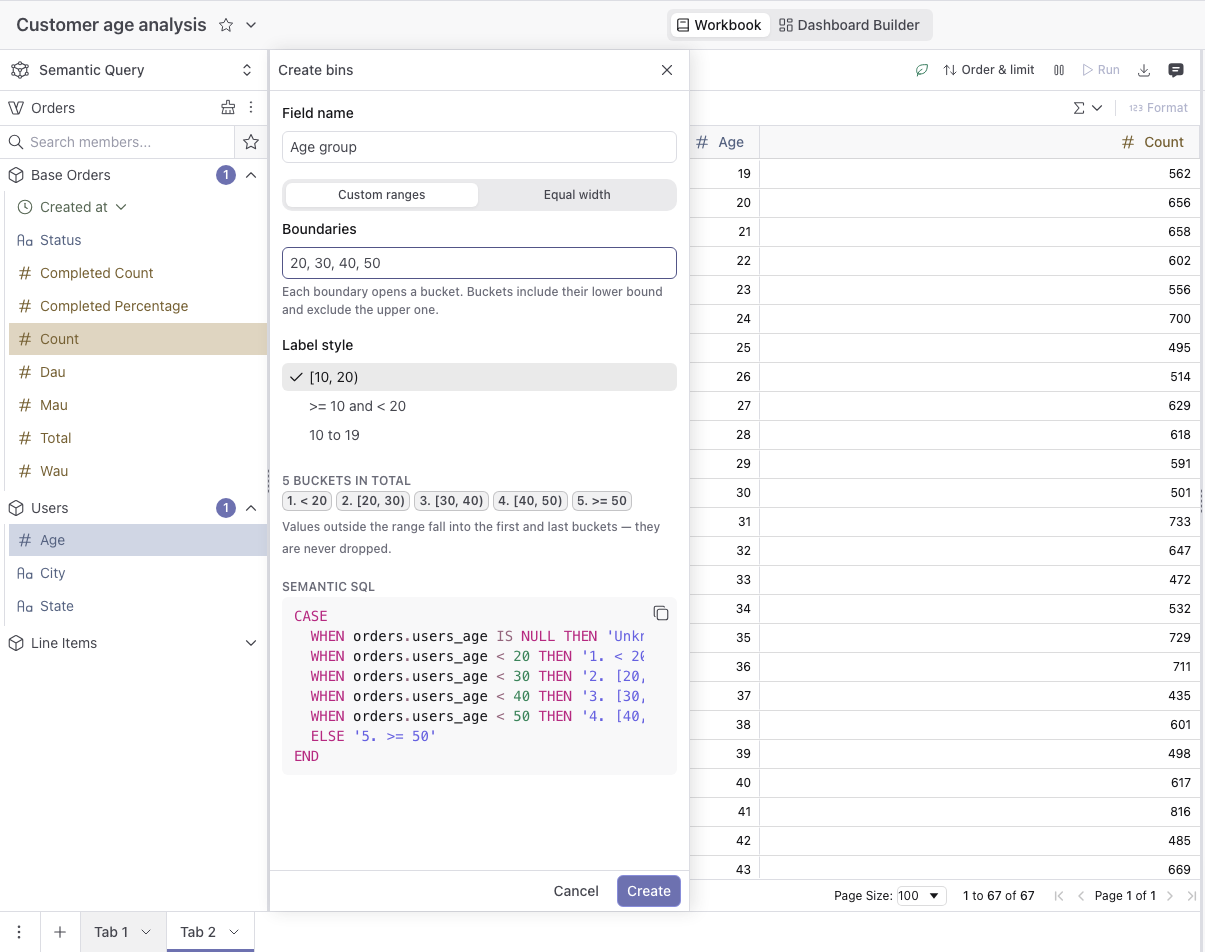Open Order & limit settings
This screenshot has width=1205, height=952.
989,70
